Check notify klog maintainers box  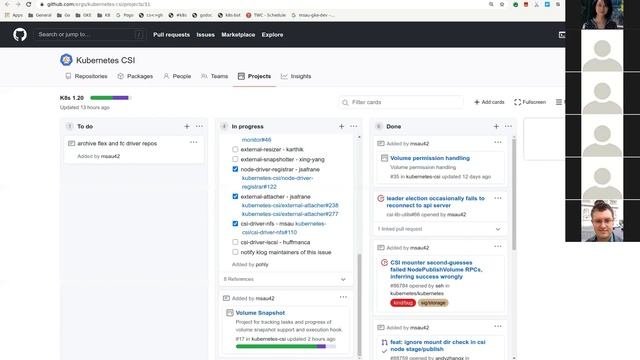click(235, 252)
